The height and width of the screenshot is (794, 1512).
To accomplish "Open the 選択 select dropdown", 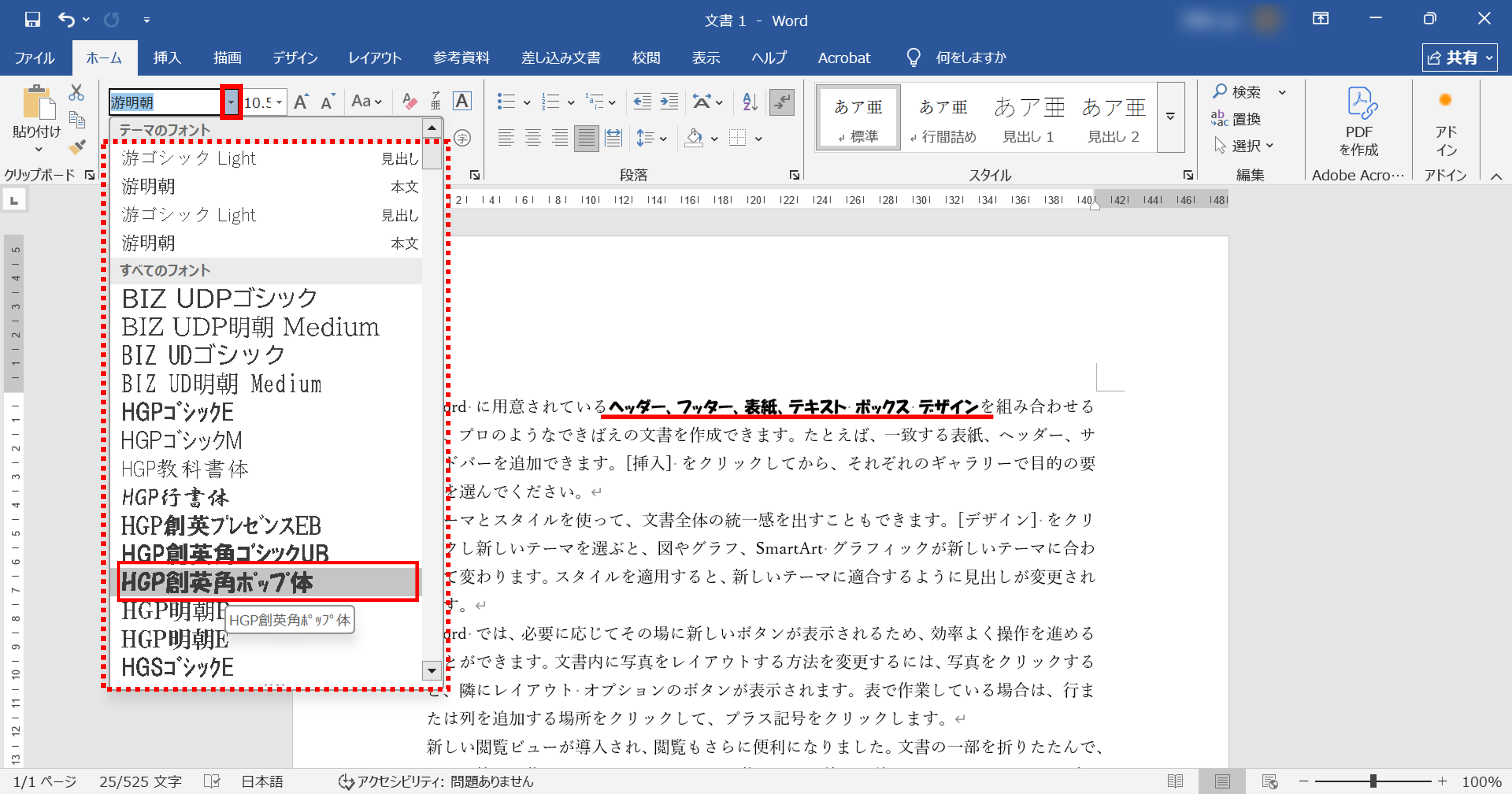I will click(1244, 145).
